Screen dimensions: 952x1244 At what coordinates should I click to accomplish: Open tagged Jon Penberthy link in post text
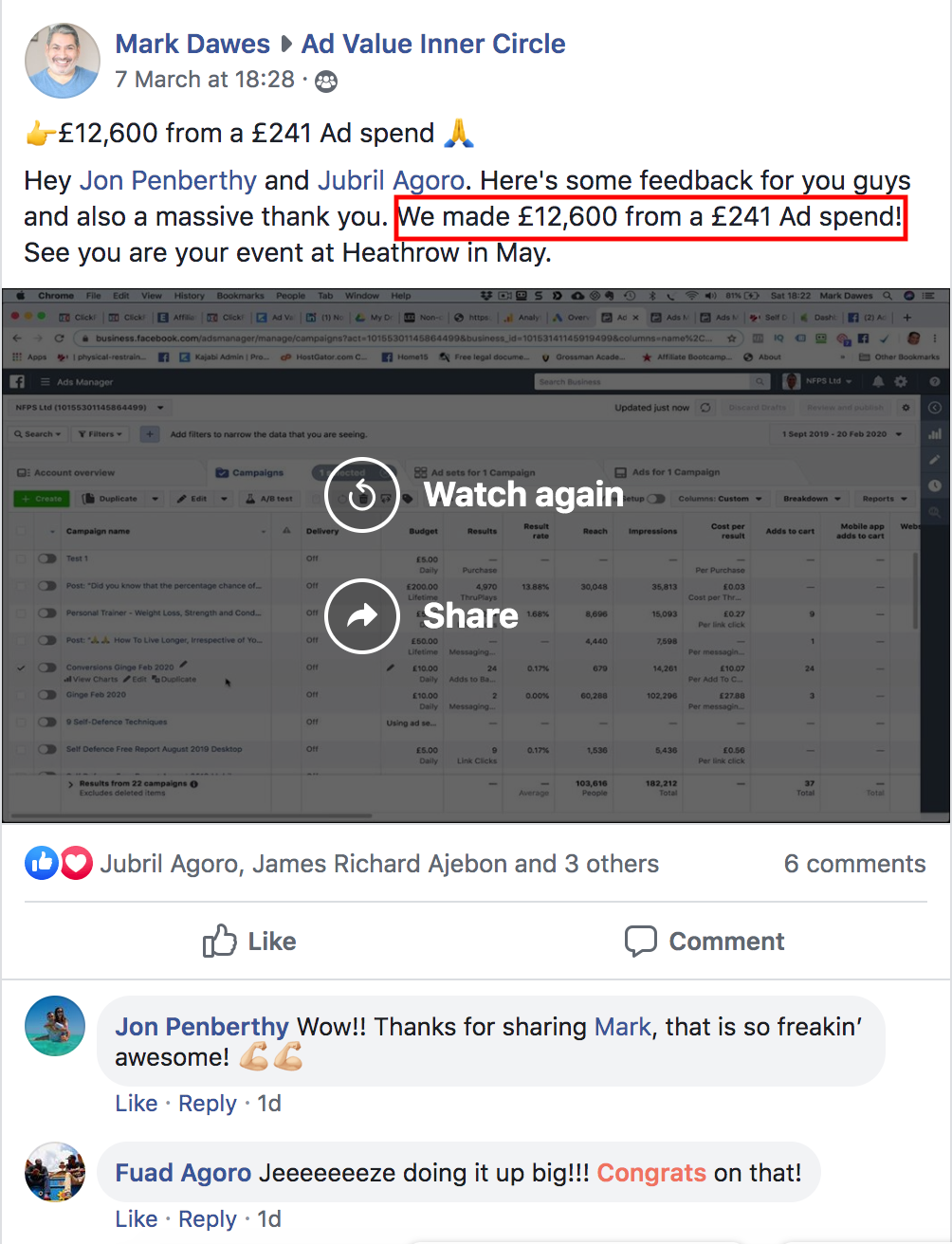click(168, 180)
